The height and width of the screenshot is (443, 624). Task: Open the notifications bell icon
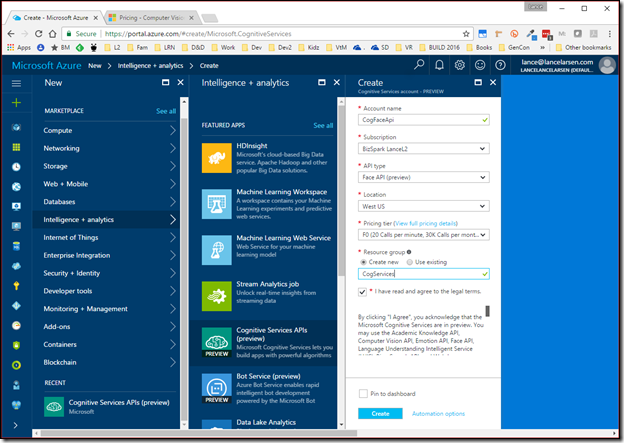pyautogui.click(x=439, y=64)
